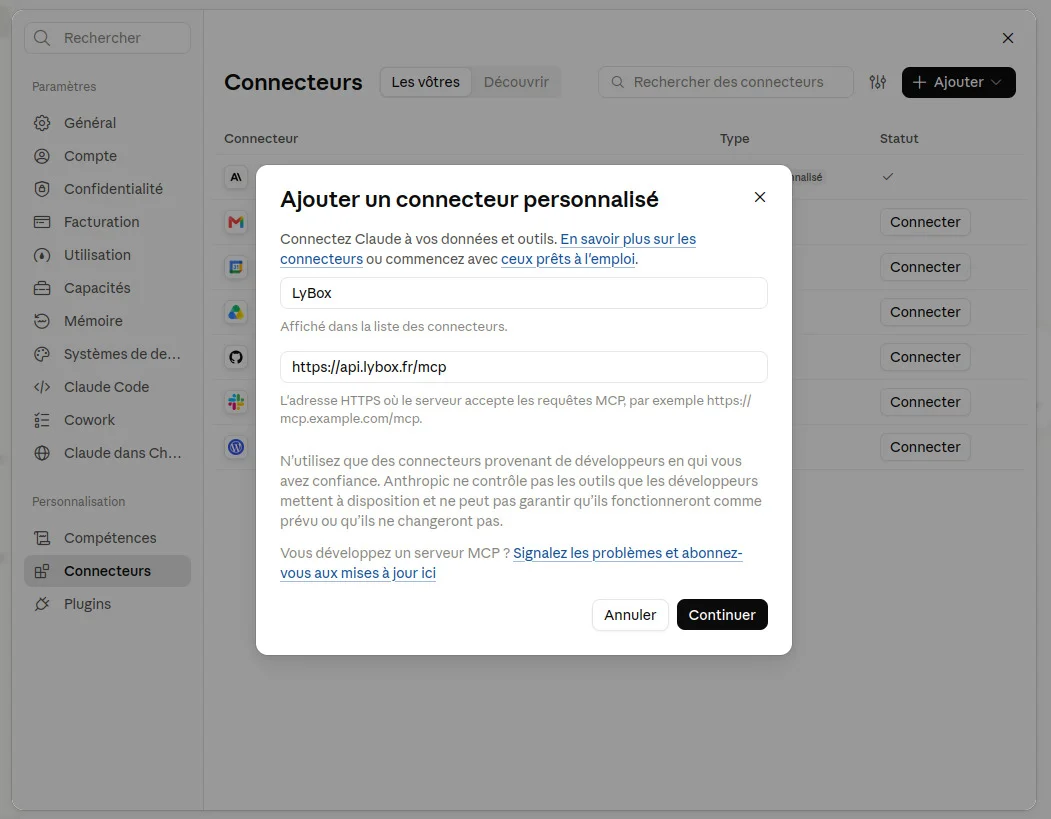Open Capacités settings section

pyautogui.click(x=107, y=288)
